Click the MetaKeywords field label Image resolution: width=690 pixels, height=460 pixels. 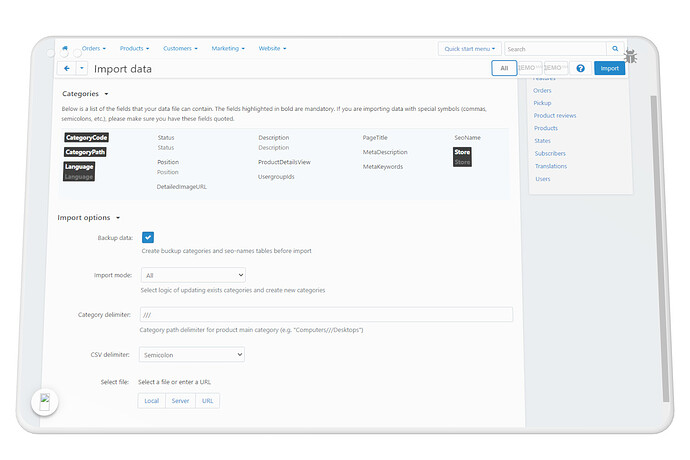pos(383,167)
